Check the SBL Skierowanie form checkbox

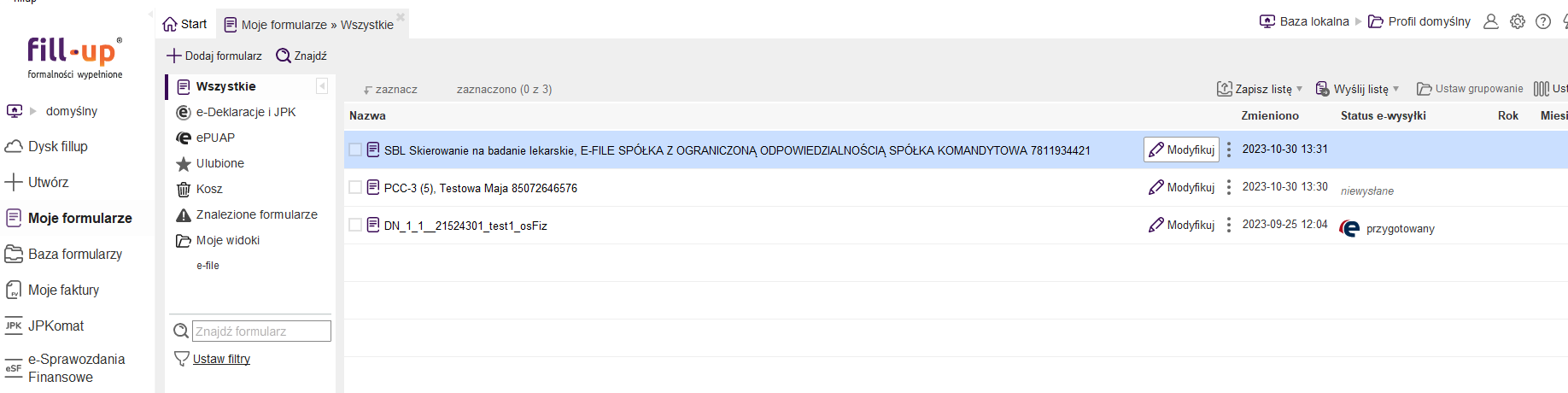tap(355, 150)
